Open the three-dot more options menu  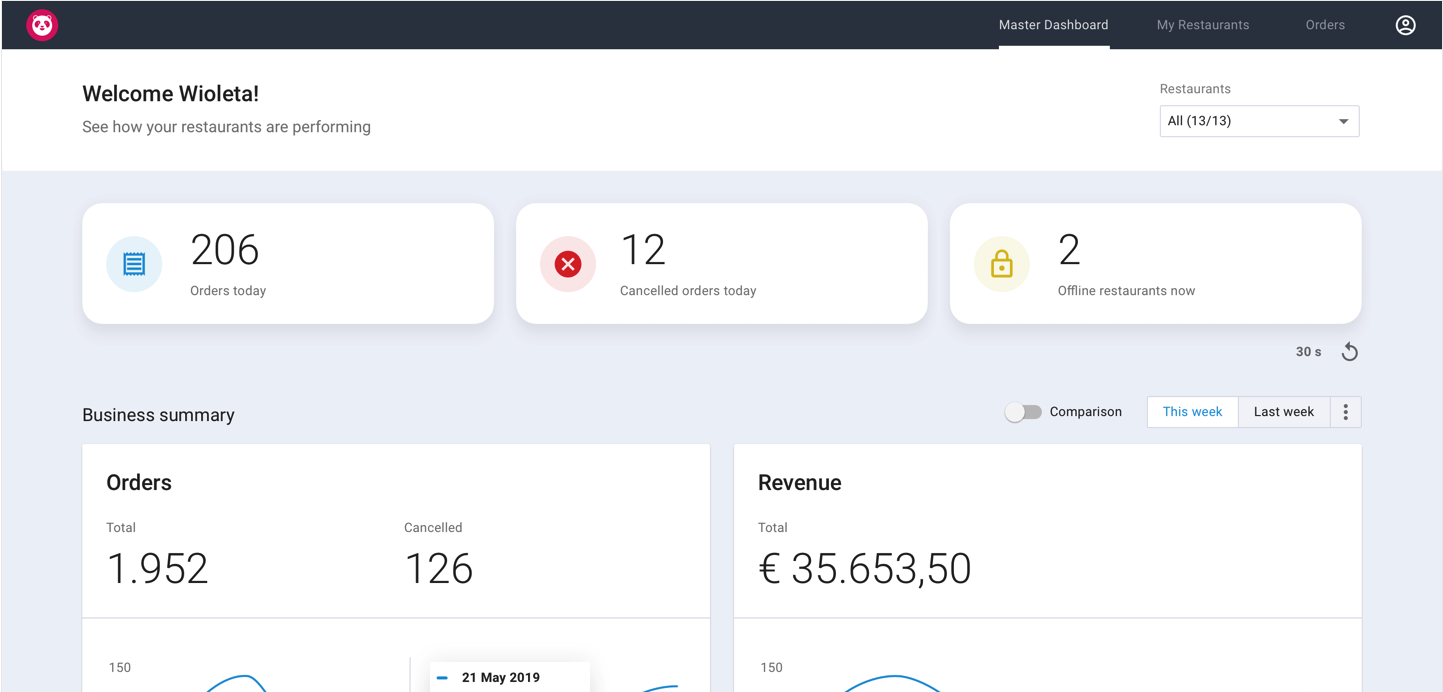[1345, 412]
